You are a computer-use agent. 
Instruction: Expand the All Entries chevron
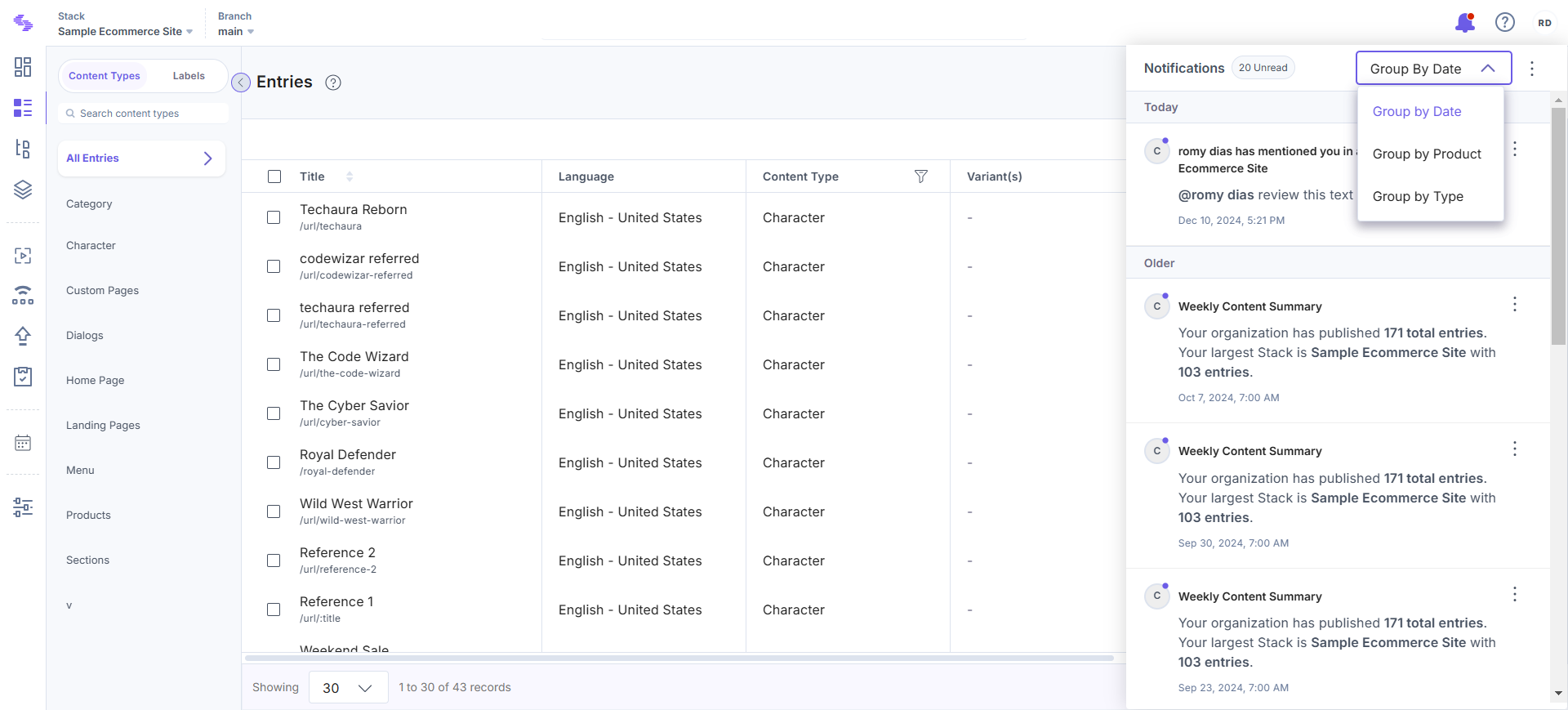point(207,159)
